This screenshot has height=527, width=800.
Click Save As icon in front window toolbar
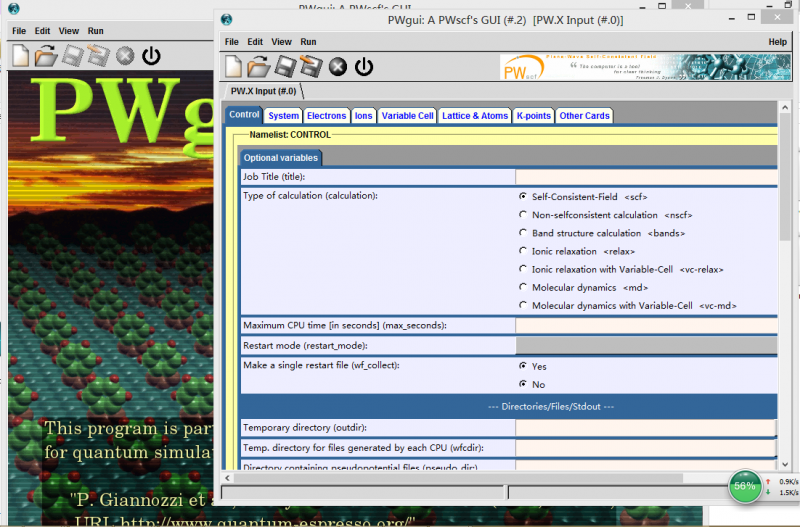[311, 66]
